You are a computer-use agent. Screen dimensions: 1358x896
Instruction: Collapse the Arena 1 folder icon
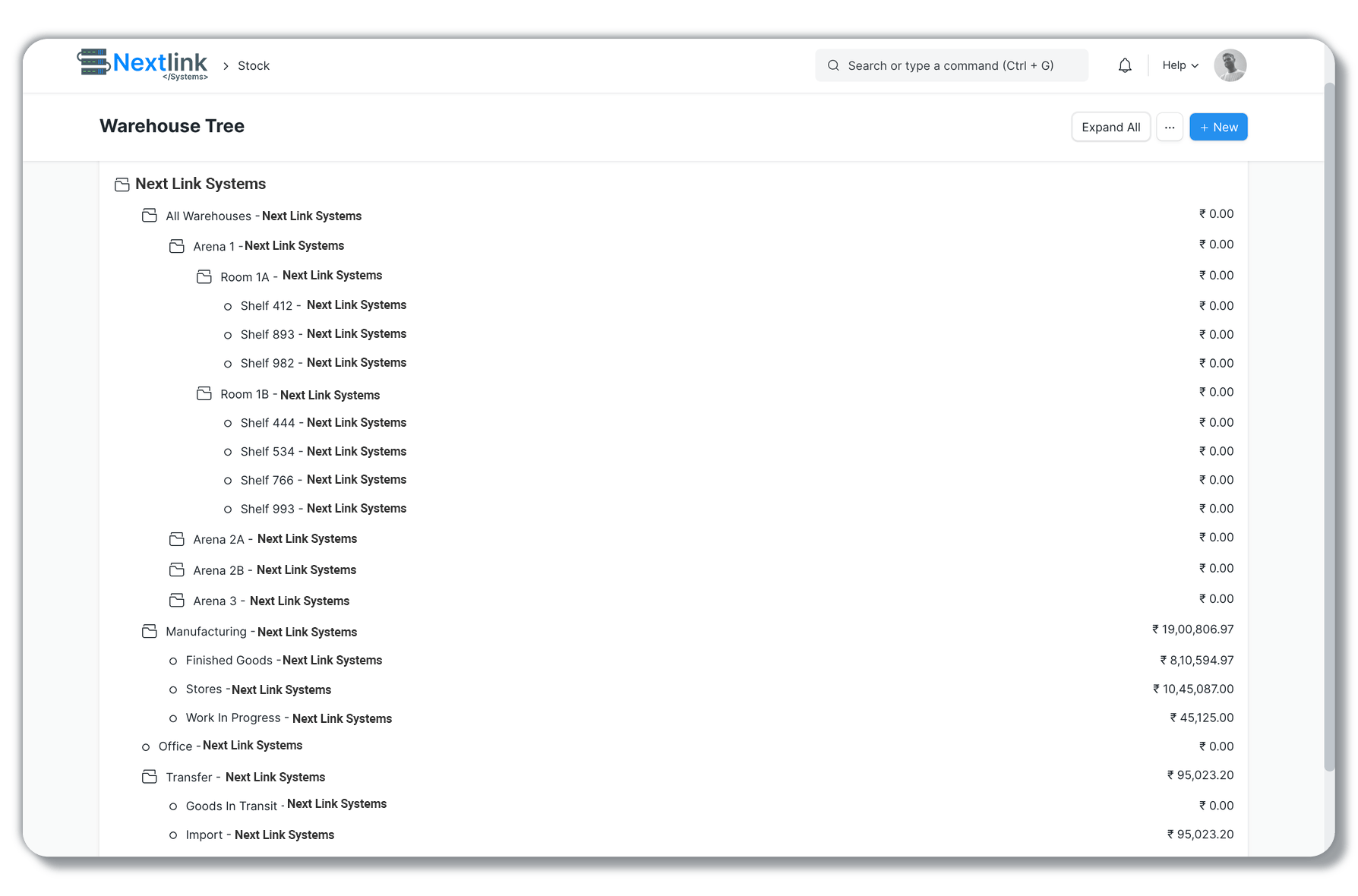(x=177, y=246)
